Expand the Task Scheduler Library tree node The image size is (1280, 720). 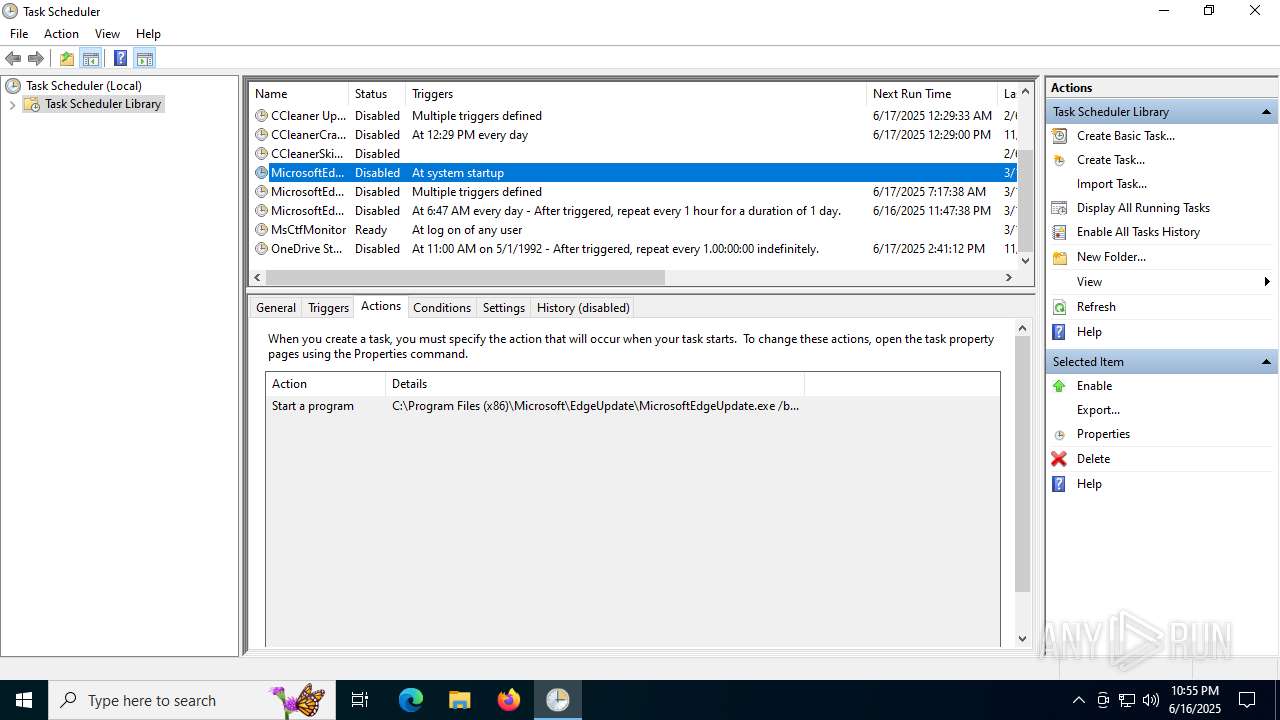coord(12,105)
